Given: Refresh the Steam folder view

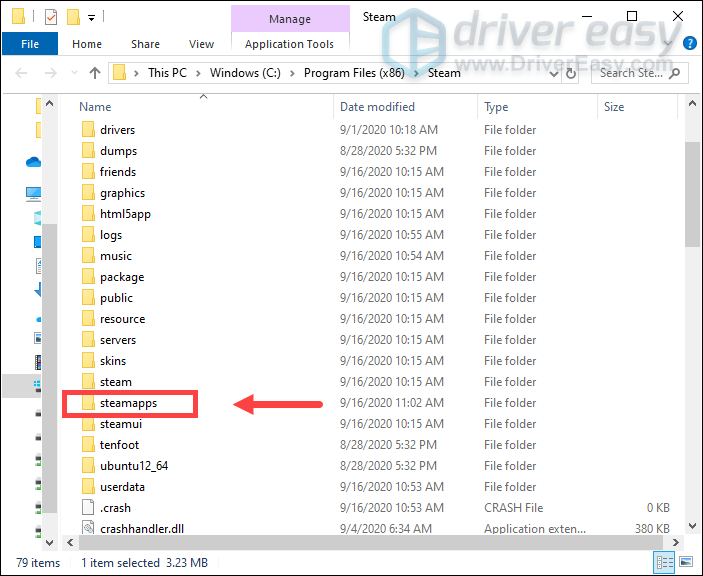Looking at the screenshot, I should click(571, 73).
